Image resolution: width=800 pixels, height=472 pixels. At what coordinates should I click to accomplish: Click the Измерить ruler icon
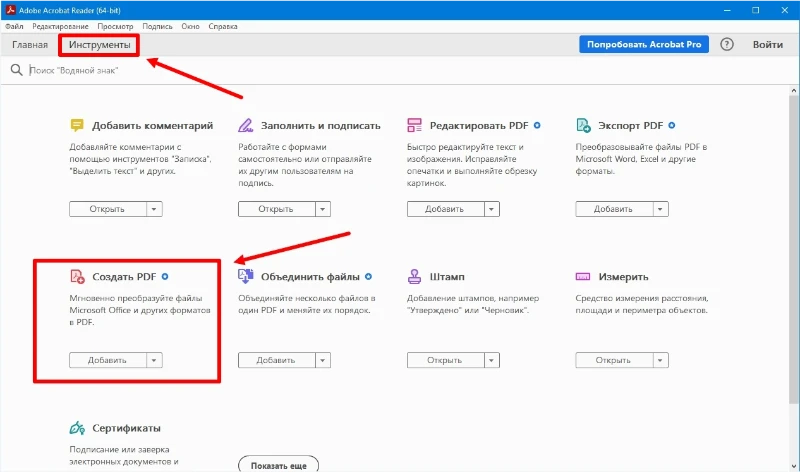583,277
